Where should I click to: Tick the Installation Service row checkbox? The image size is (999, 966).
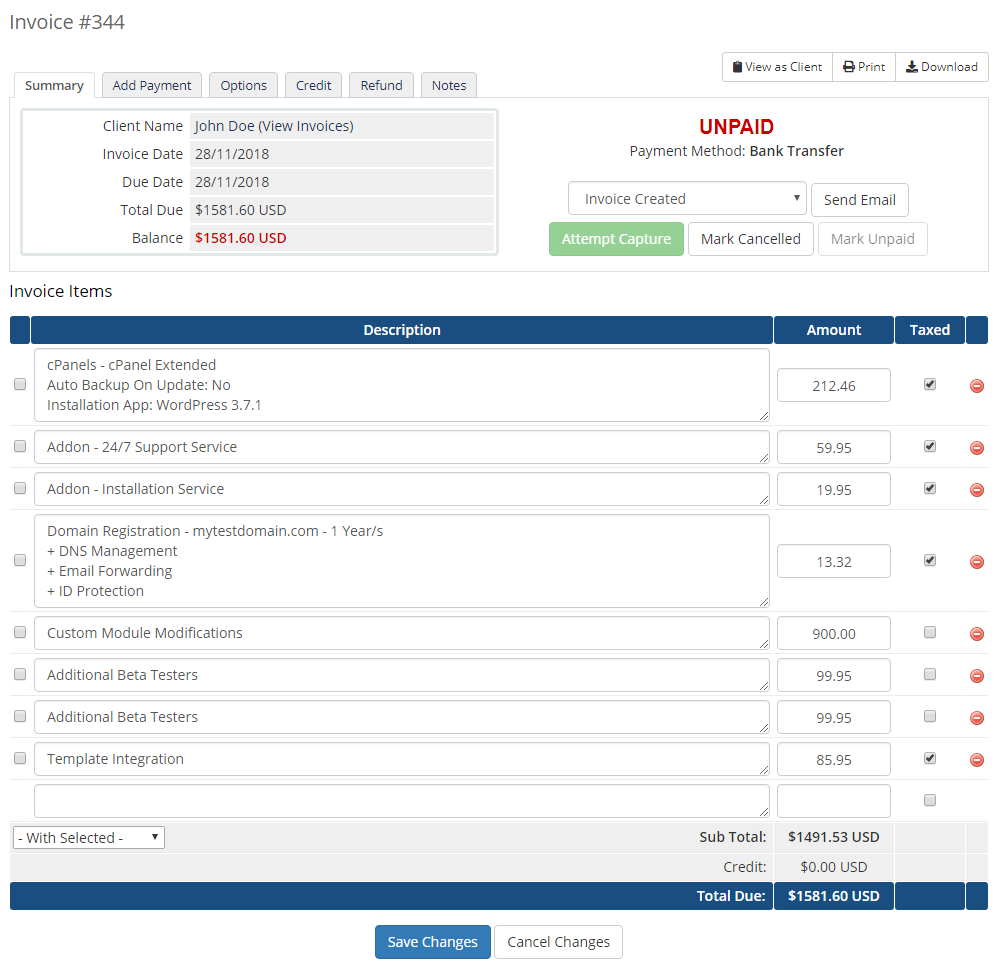coord(20,488)
